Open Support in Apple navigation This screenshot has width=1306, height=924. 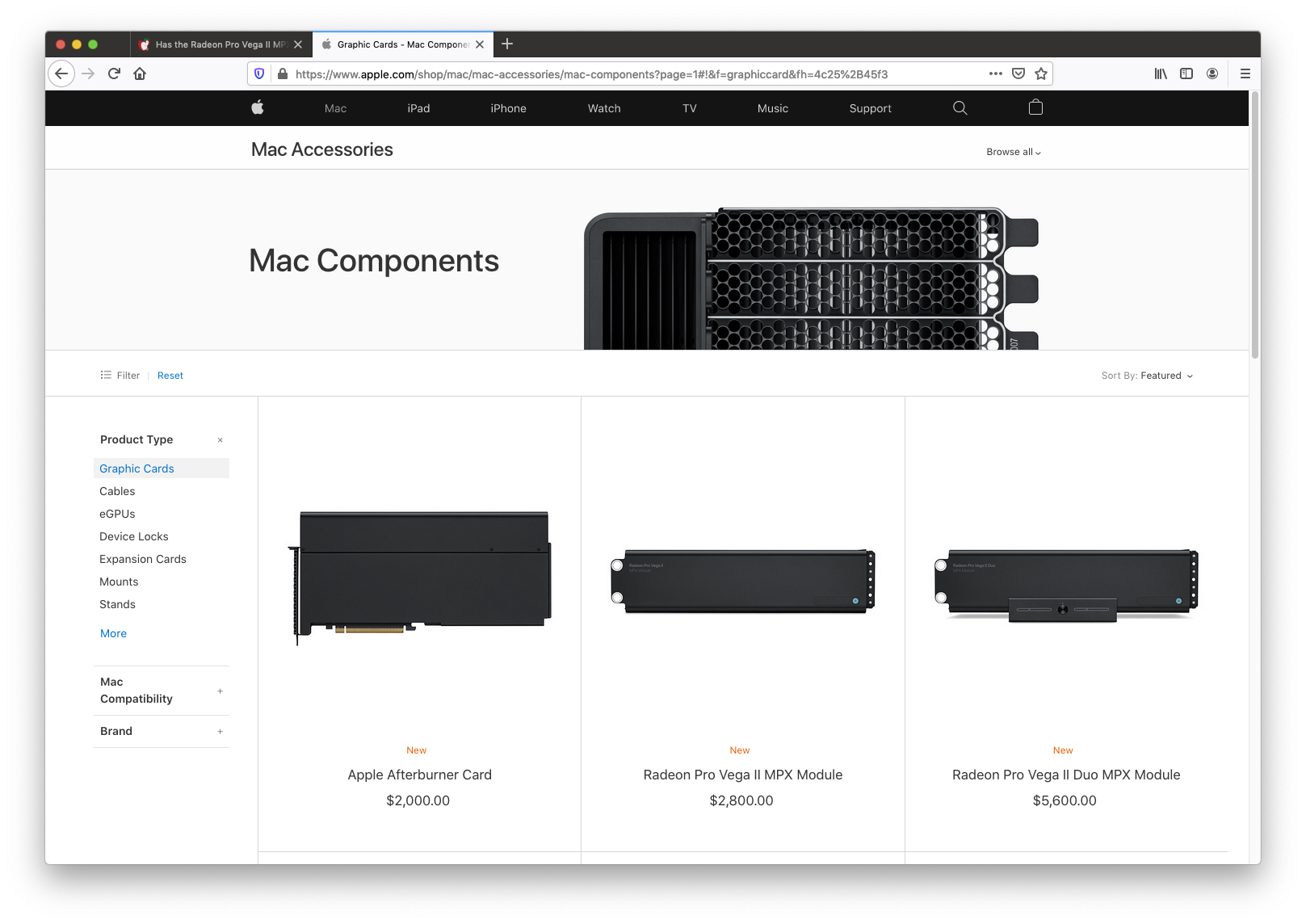(x=870, y=108)
